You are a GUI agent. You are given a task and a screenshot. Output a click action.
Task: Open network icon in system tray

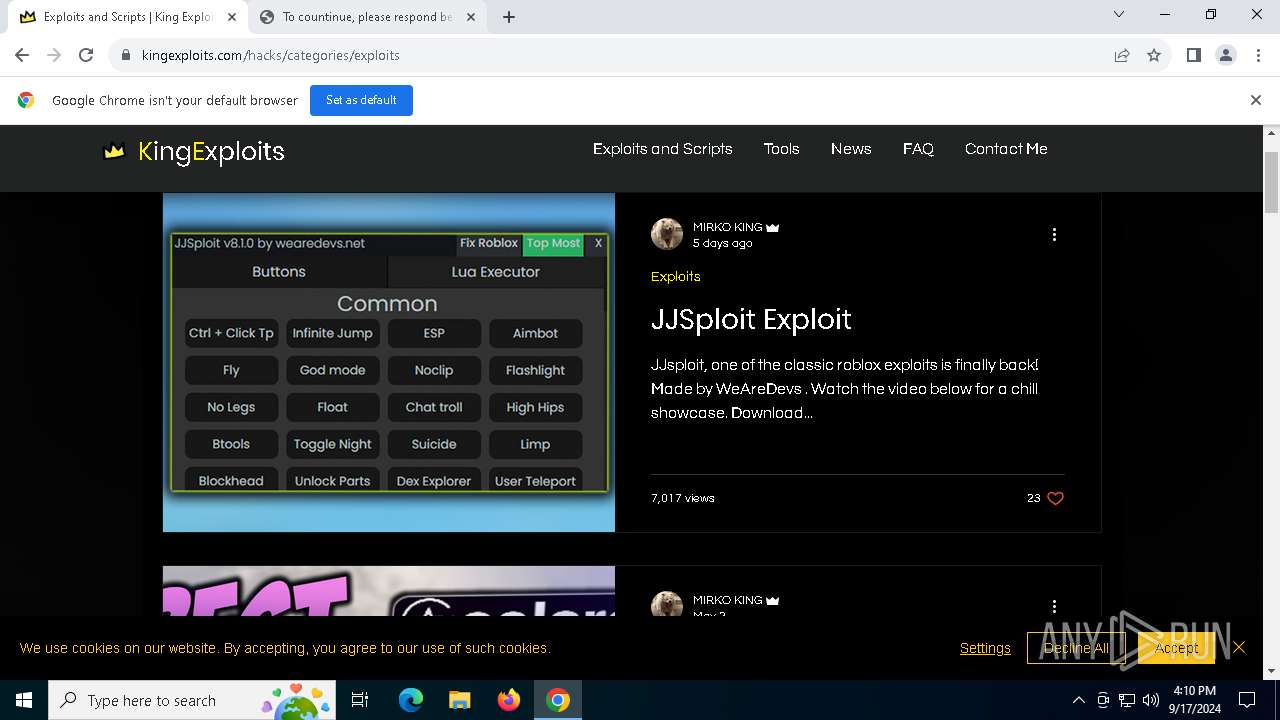pyautogui.click(x=1126, y=700)
